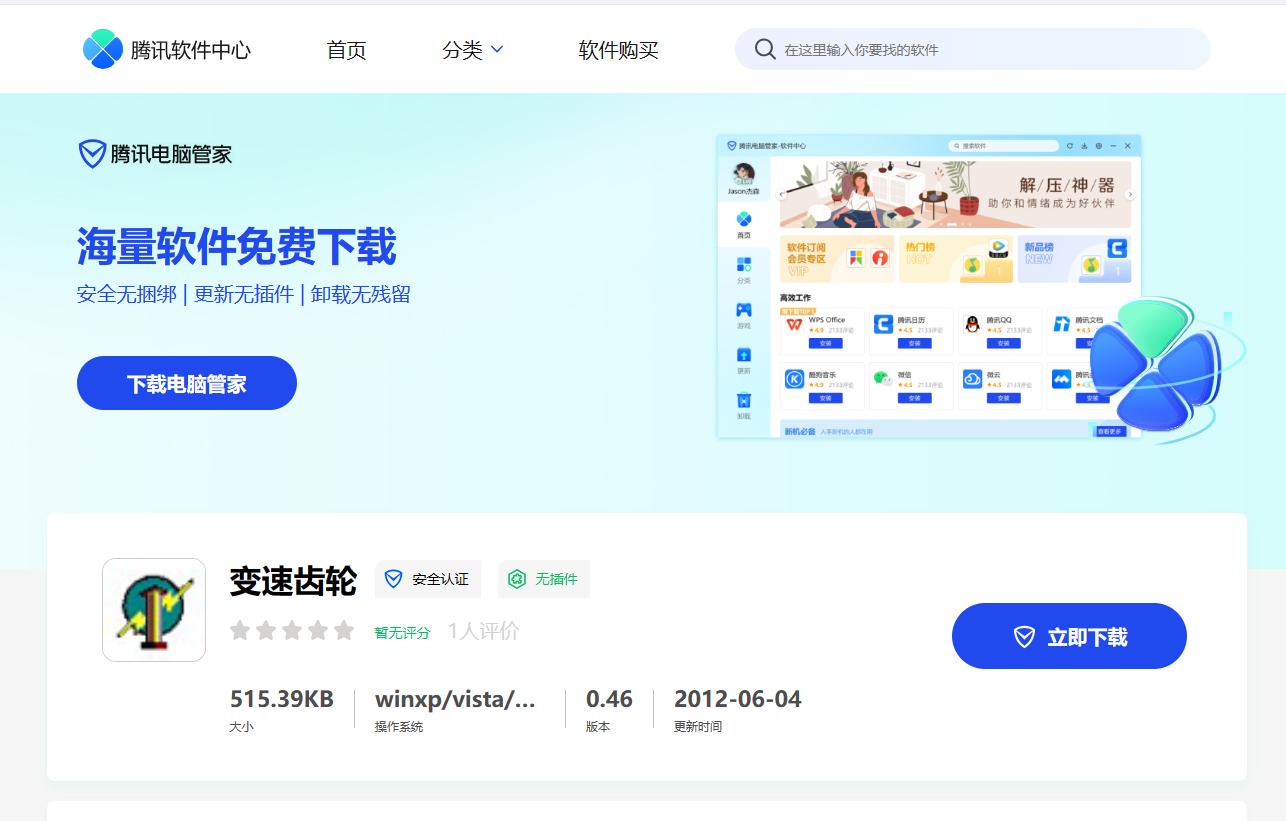Image resolution: width=1286 pixels, height=821 pixels.
Task: Click the 变速齿轮 software title
Action: (293, 581)
